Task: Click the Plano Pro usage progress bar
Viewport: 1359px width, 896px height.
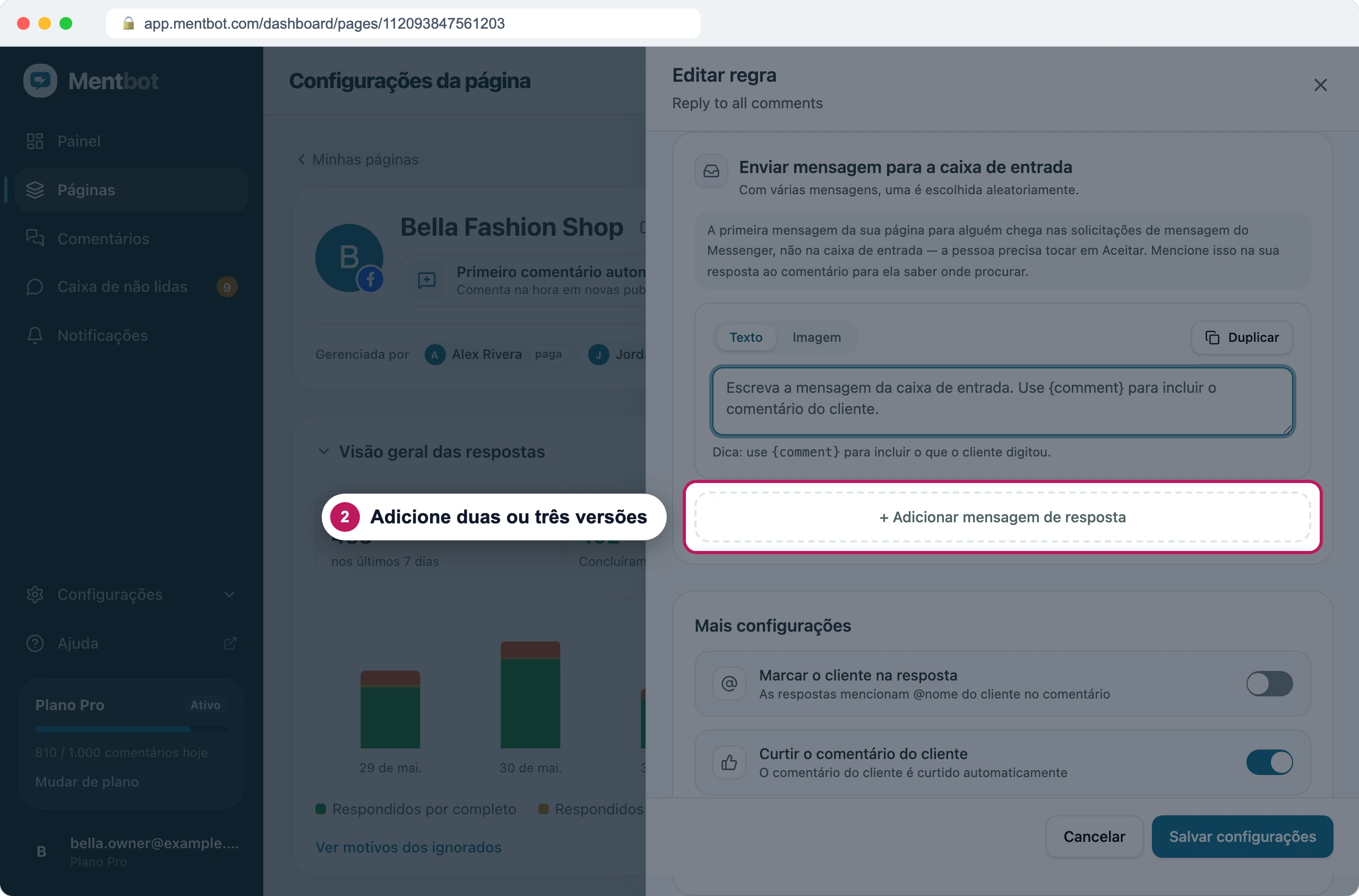Action: click(132, 729)
